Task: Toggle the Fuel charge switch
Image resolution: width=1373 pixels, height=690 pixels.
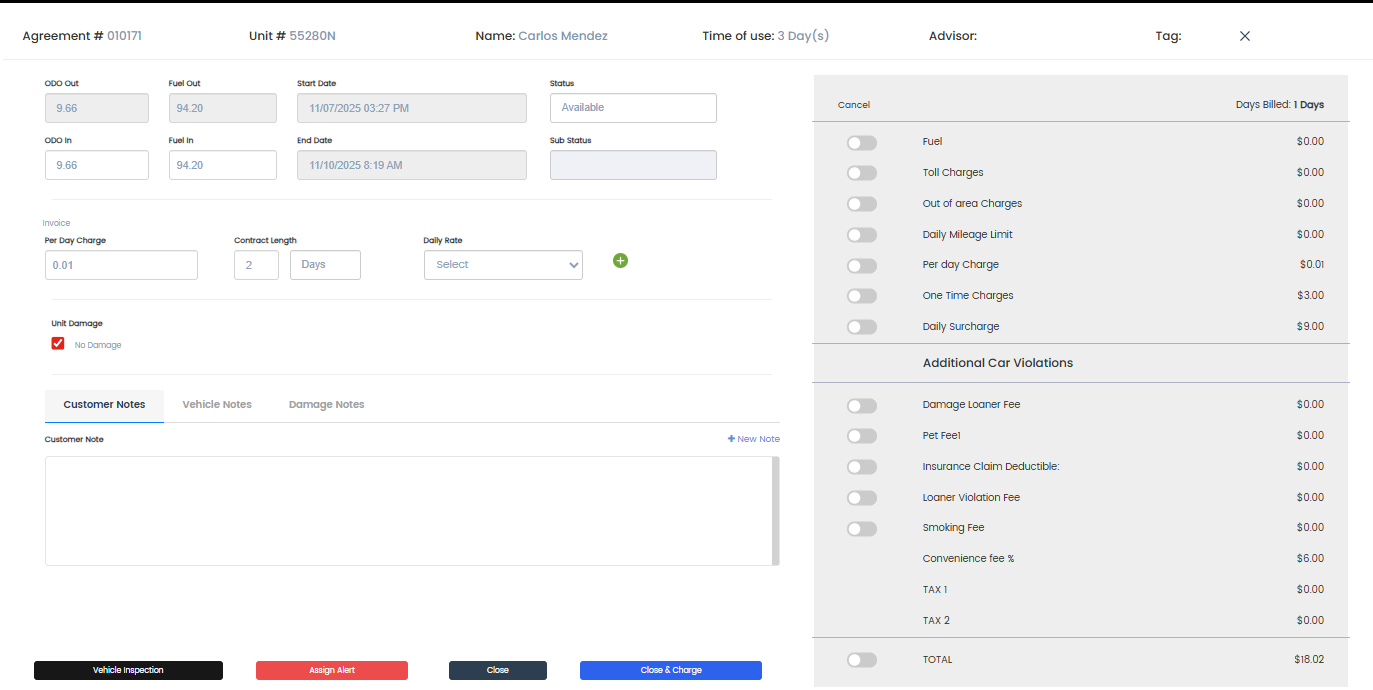Action: pos(861,143)
